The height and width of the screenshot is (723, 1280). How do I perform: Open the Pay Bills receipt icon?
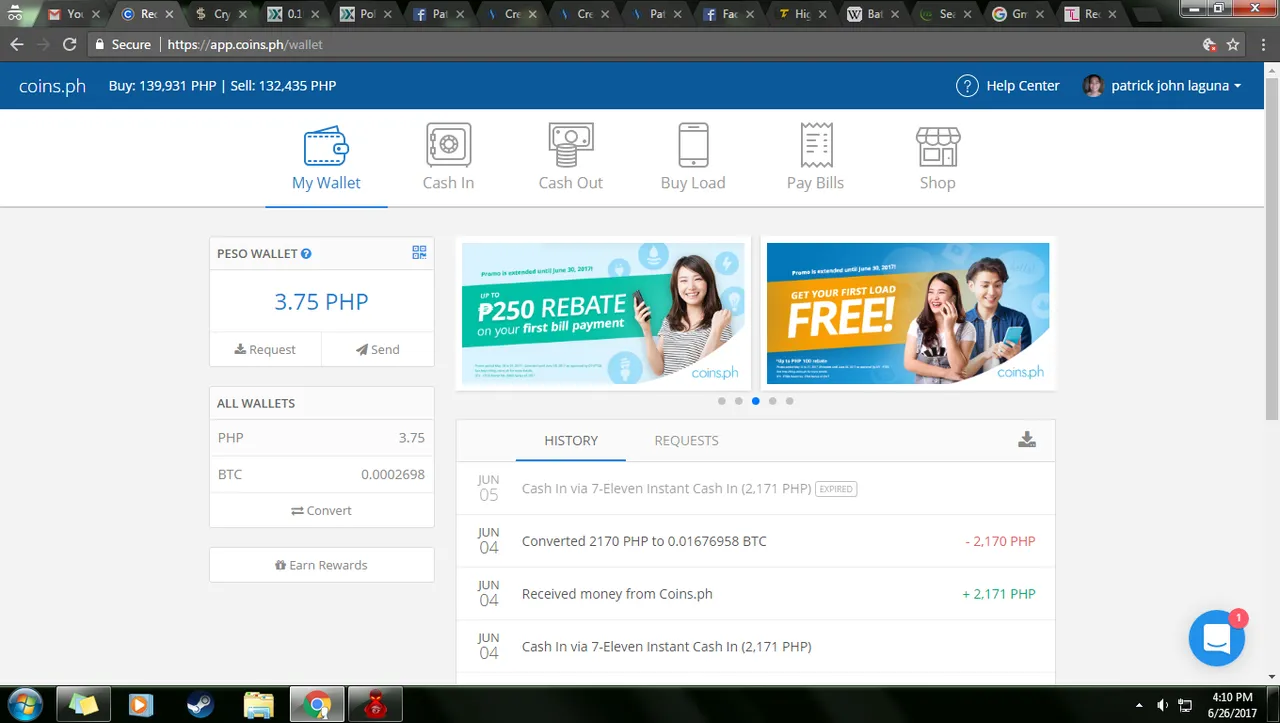(815, 146)
